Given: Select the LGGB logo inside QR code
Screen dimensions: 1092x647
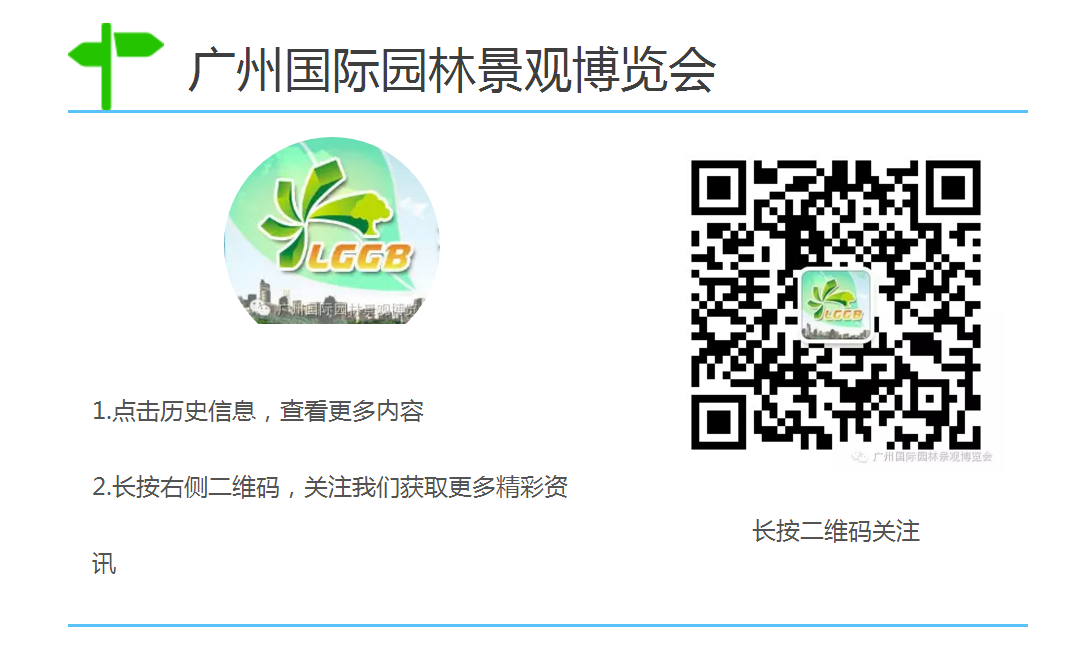Looking at the screenshot, I should click(836, 306).
